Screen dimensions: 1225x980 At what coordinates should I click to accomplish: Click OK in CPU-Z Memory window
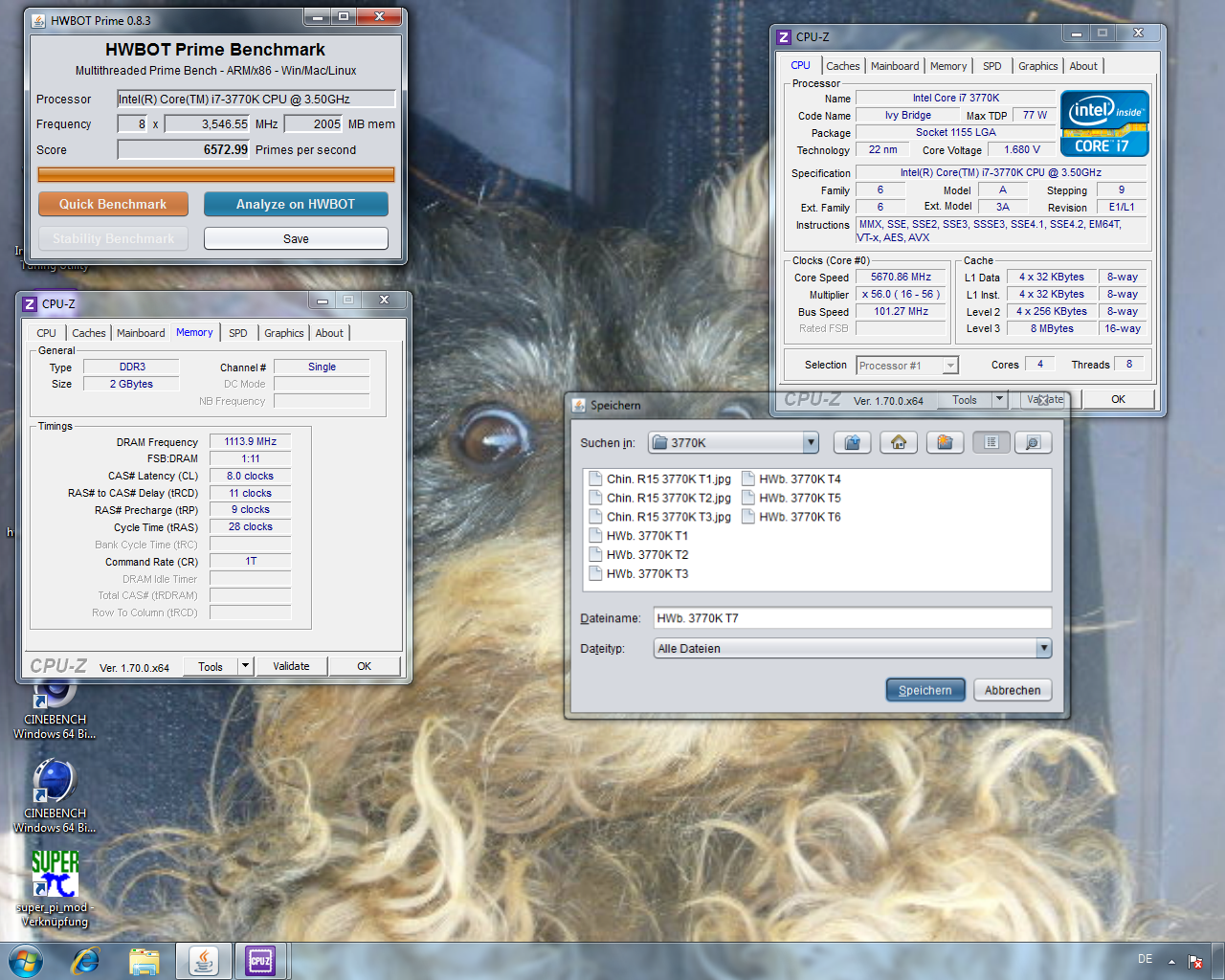(x=364, y=666)
